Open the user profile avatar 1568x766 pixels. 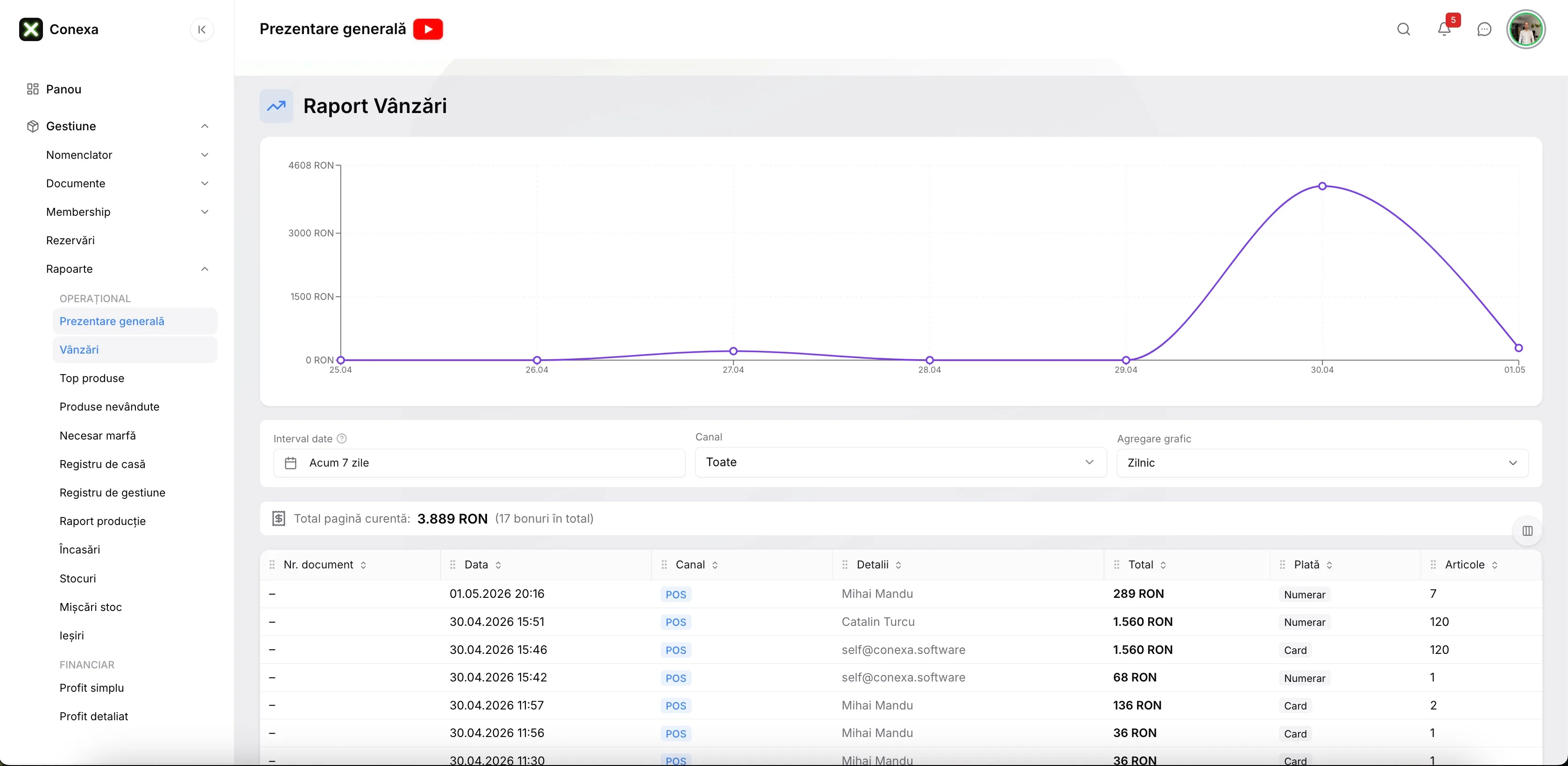click(x=1526, y=29)
